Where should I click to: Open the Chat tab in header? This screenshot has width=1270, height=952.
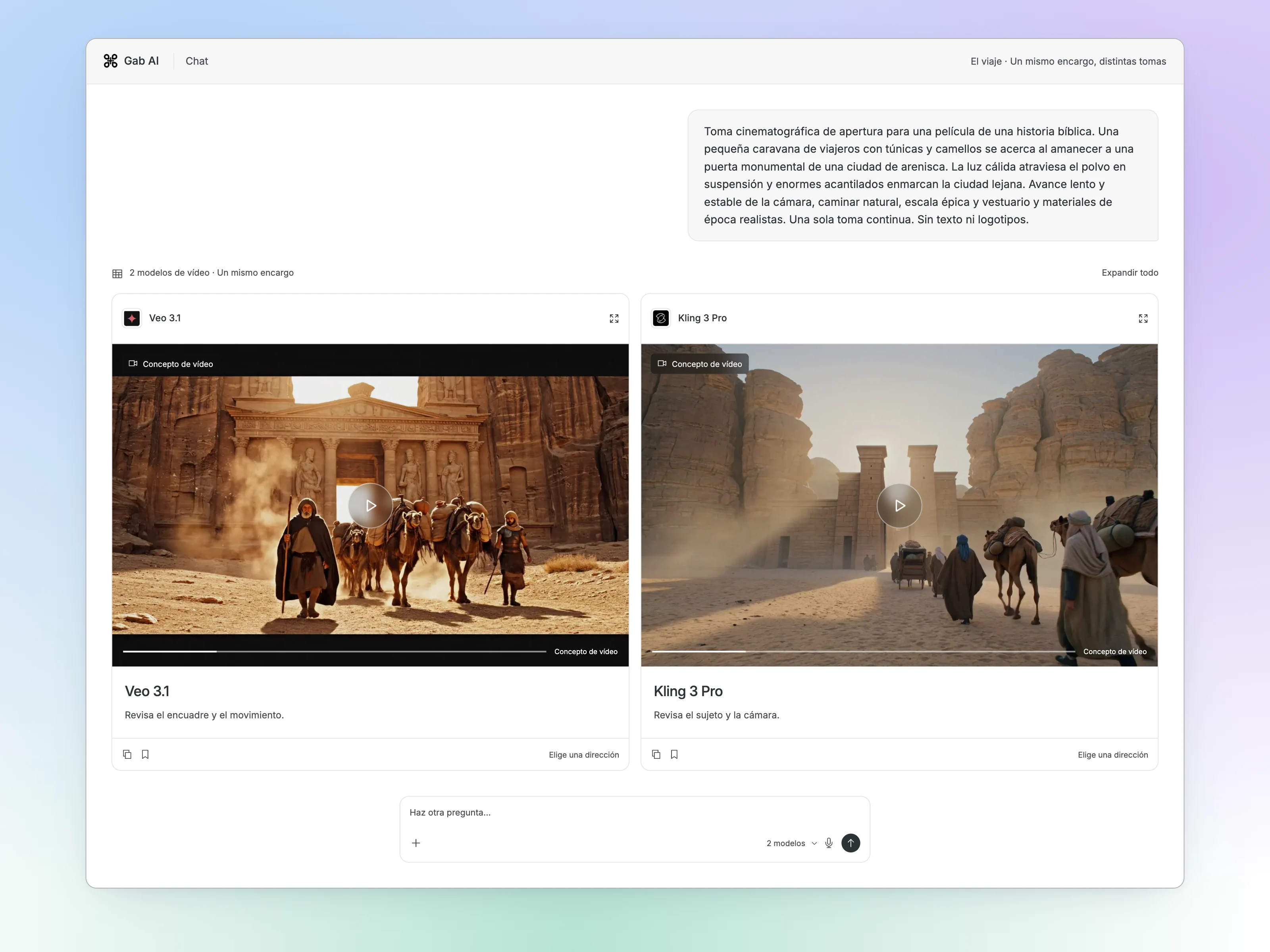click(196, 61)
